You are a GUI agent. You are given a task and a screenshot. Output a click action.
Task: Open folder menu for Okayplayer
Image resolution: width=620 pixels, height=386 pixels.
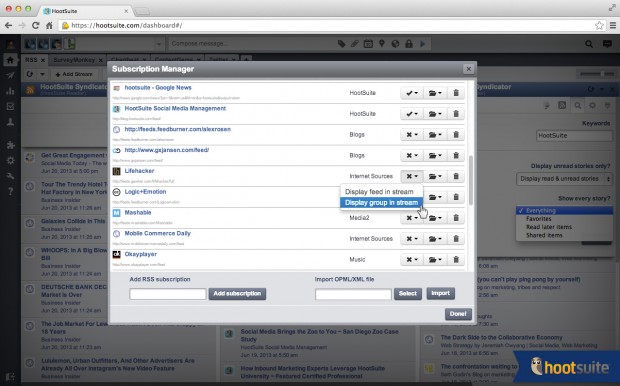(x=435, y=260)
